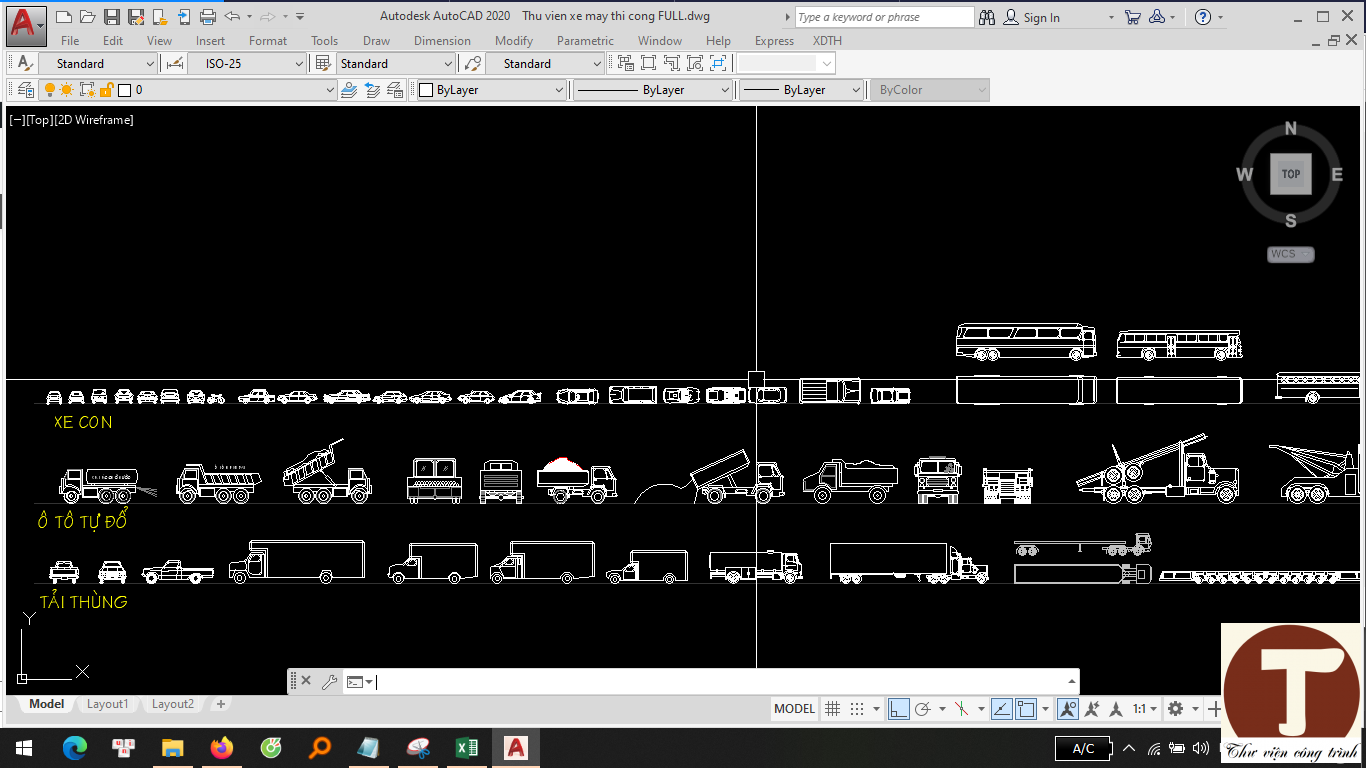Image resolution: width=1366 pixels, height=768 pixels.
Task: Toggle the drawing grid display
Action: [x=832, y=709]
